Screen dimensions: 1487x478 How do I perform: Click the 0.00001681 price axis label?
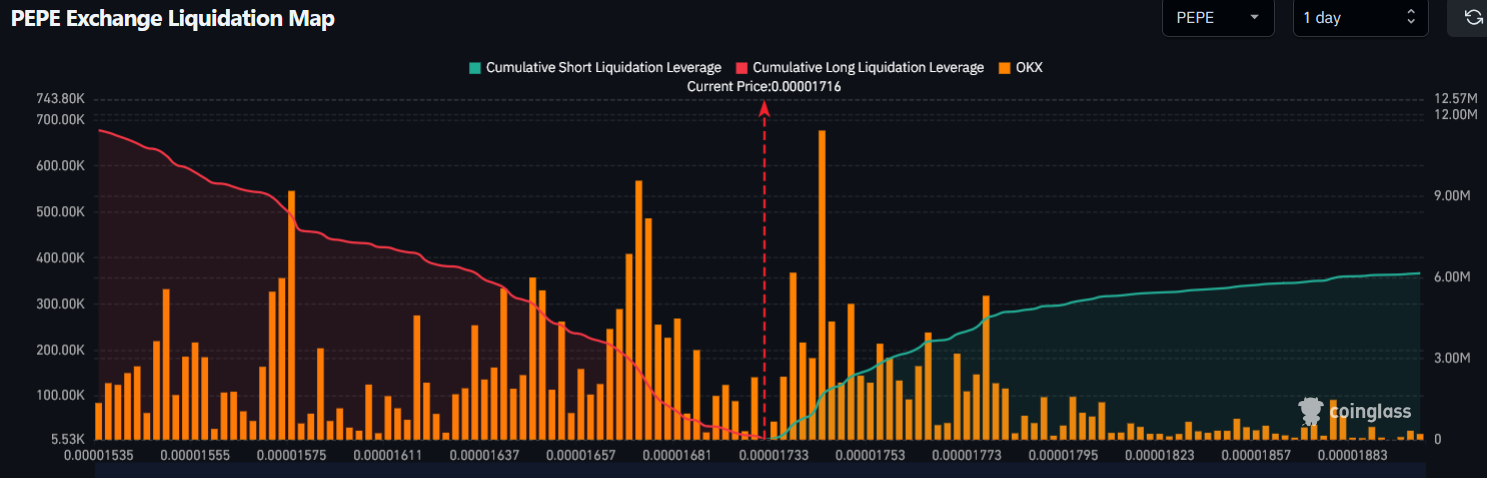point(679,455)
